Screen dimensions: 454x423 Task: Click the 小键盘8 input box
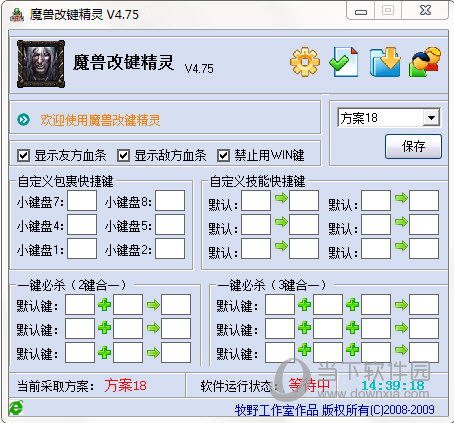point(170,201)
